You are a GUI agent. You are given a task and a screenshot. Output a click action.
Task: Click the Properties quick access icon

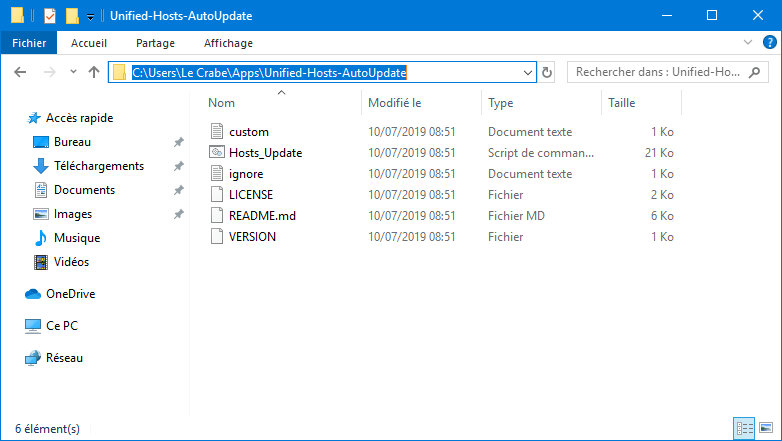point(50,16)
